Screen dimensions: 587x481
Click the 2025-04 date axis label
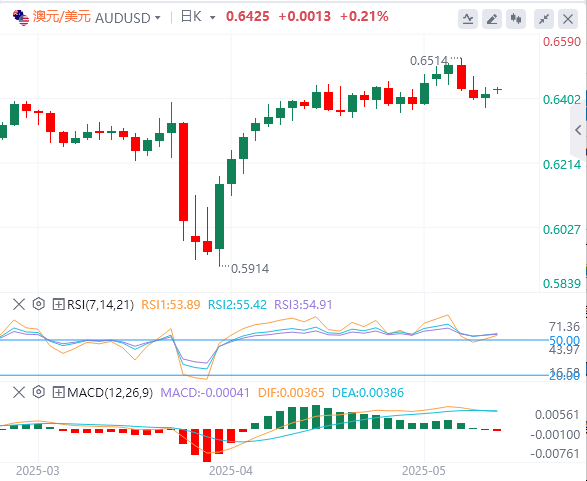pos(231,471)
